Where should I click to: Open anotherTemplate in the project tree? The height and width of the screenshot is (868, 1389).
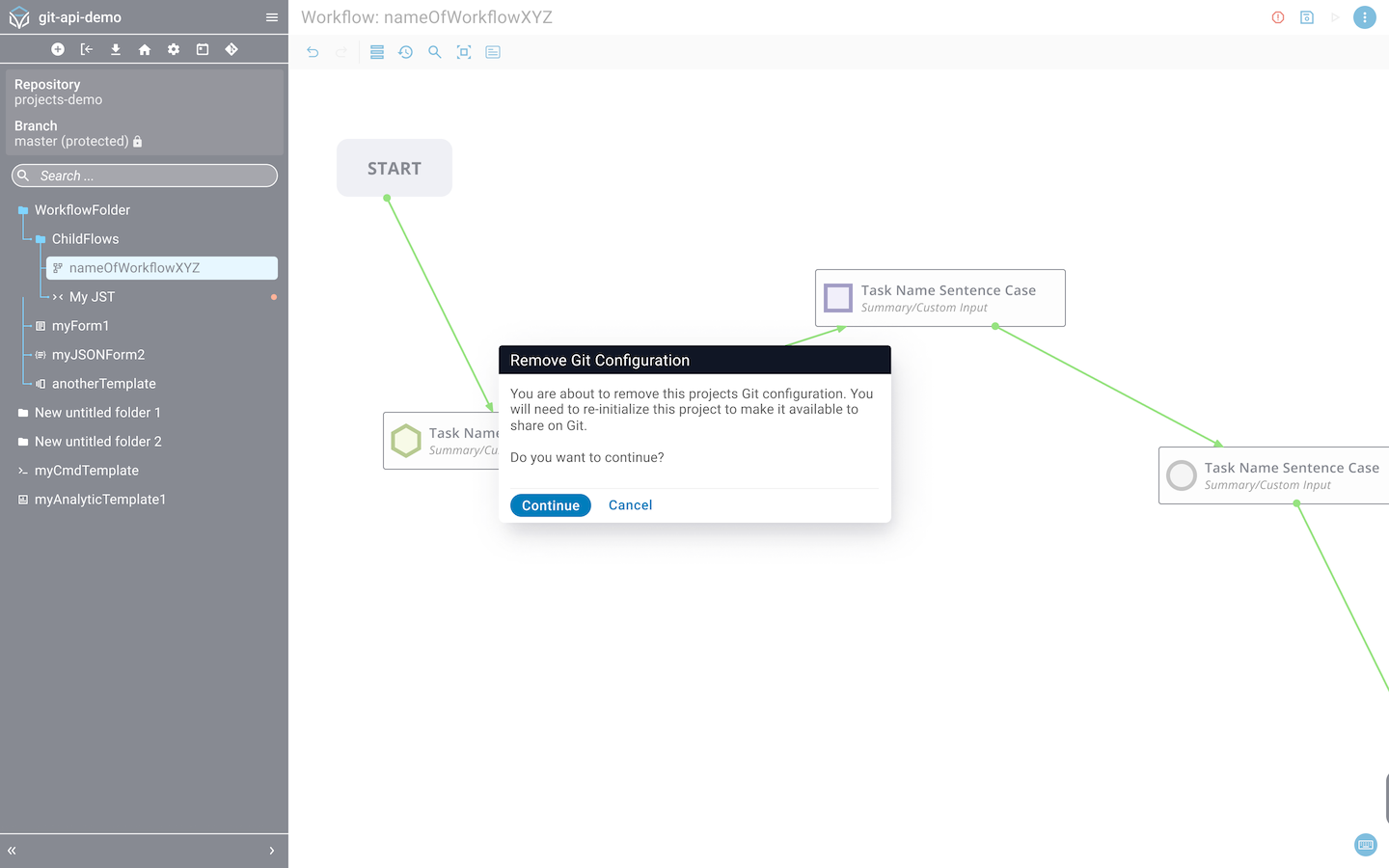point(104,384)
